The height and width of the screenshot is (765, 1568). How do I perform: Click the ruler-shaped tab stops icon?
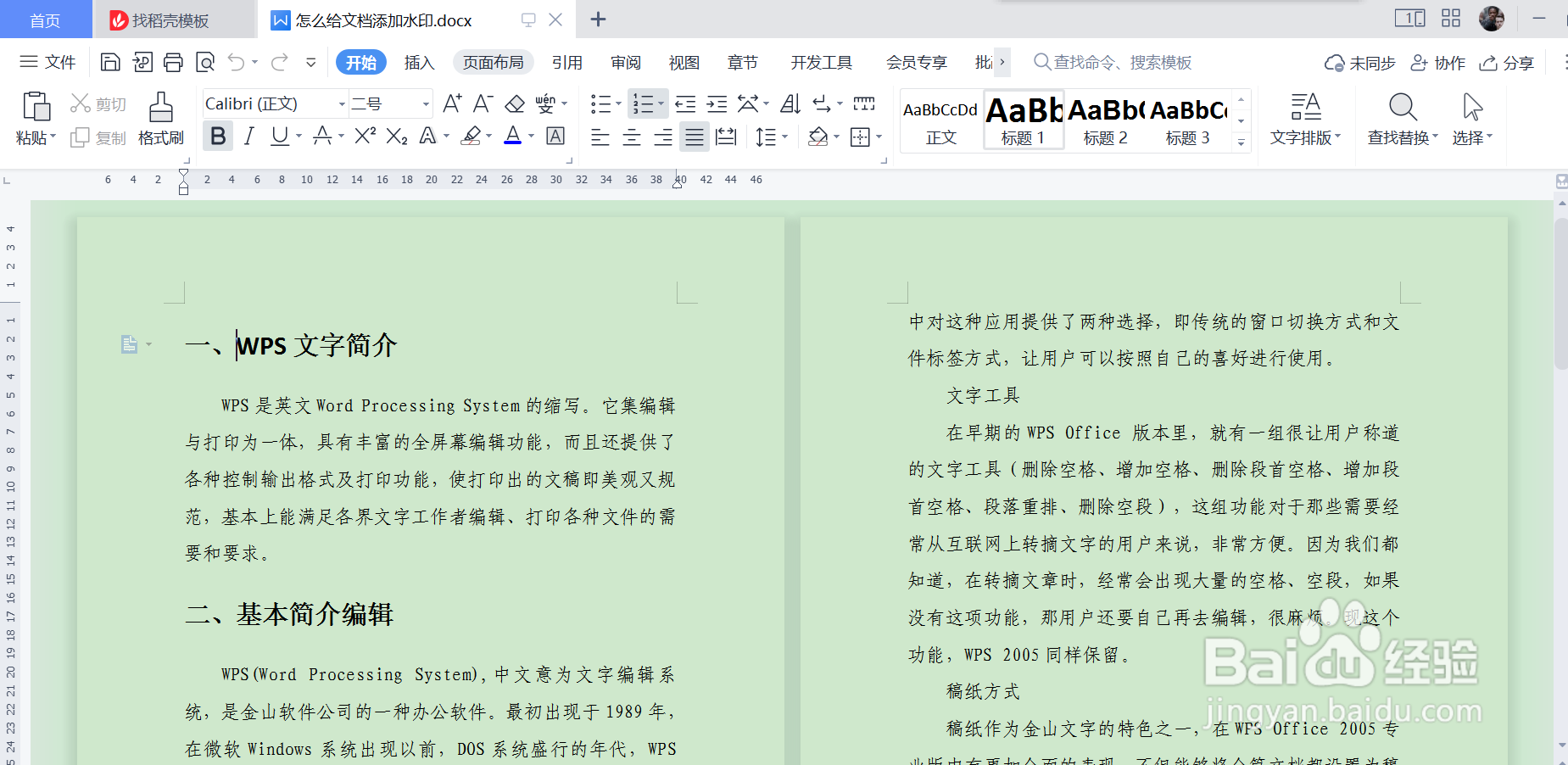(864, 103)
